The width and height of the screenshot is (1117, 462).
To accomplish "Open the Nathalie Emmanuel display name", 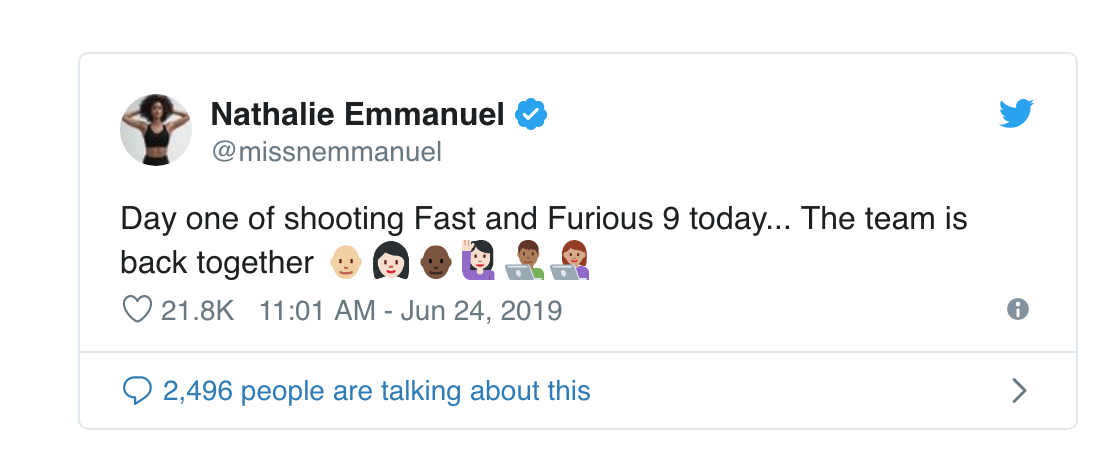I will (x=357, y=115).
